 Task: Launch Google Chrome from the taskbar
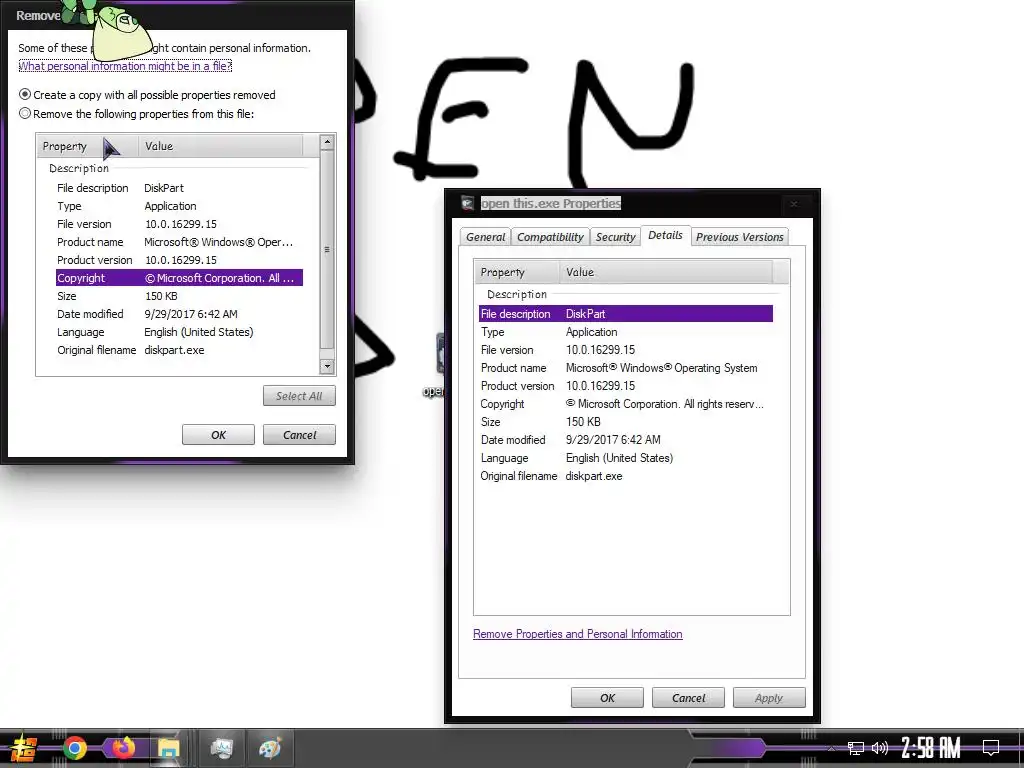pyautogui.click(x=74, y=748)
